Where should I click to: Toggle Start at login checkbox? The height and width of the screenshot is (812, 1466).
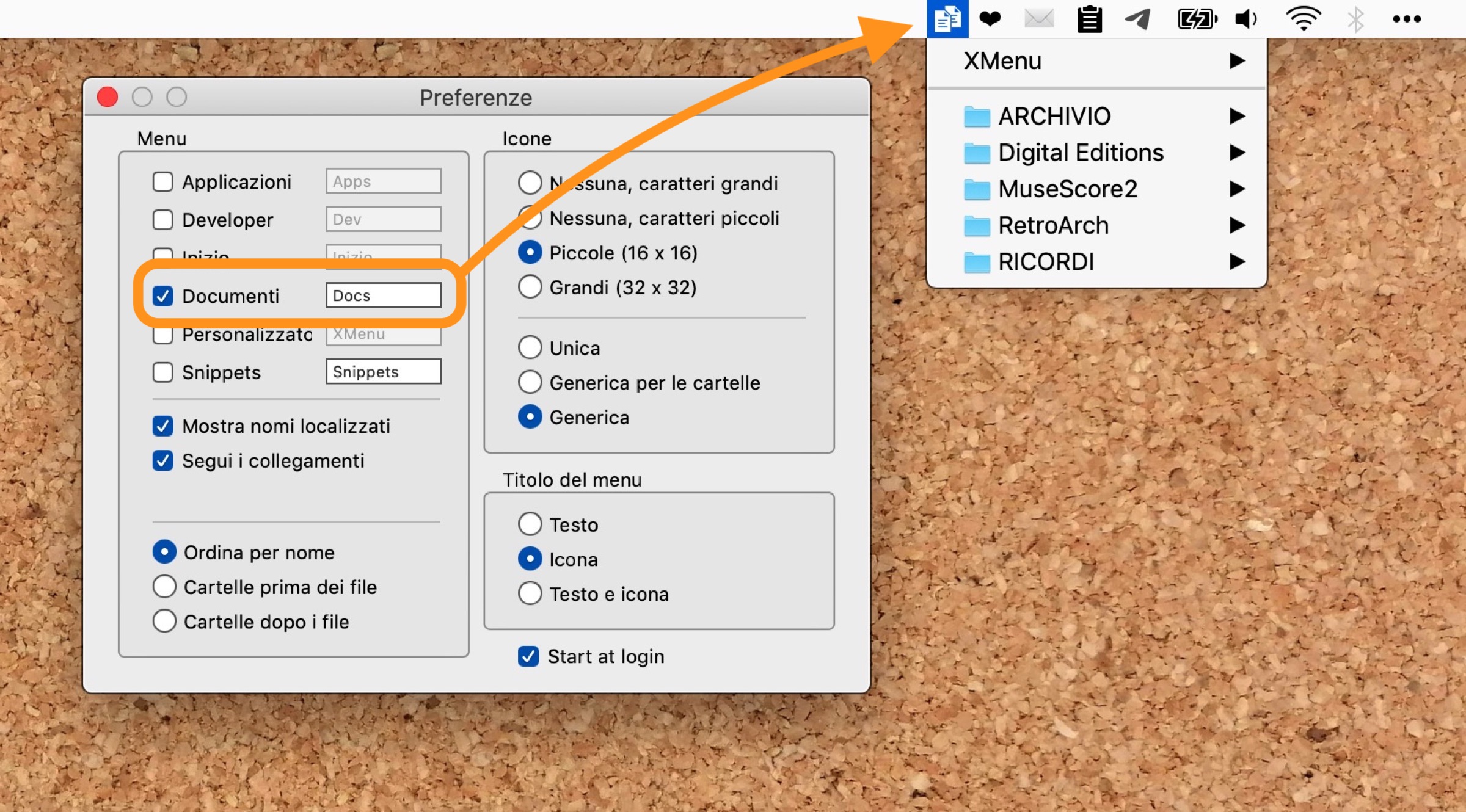tap(528, 657)
